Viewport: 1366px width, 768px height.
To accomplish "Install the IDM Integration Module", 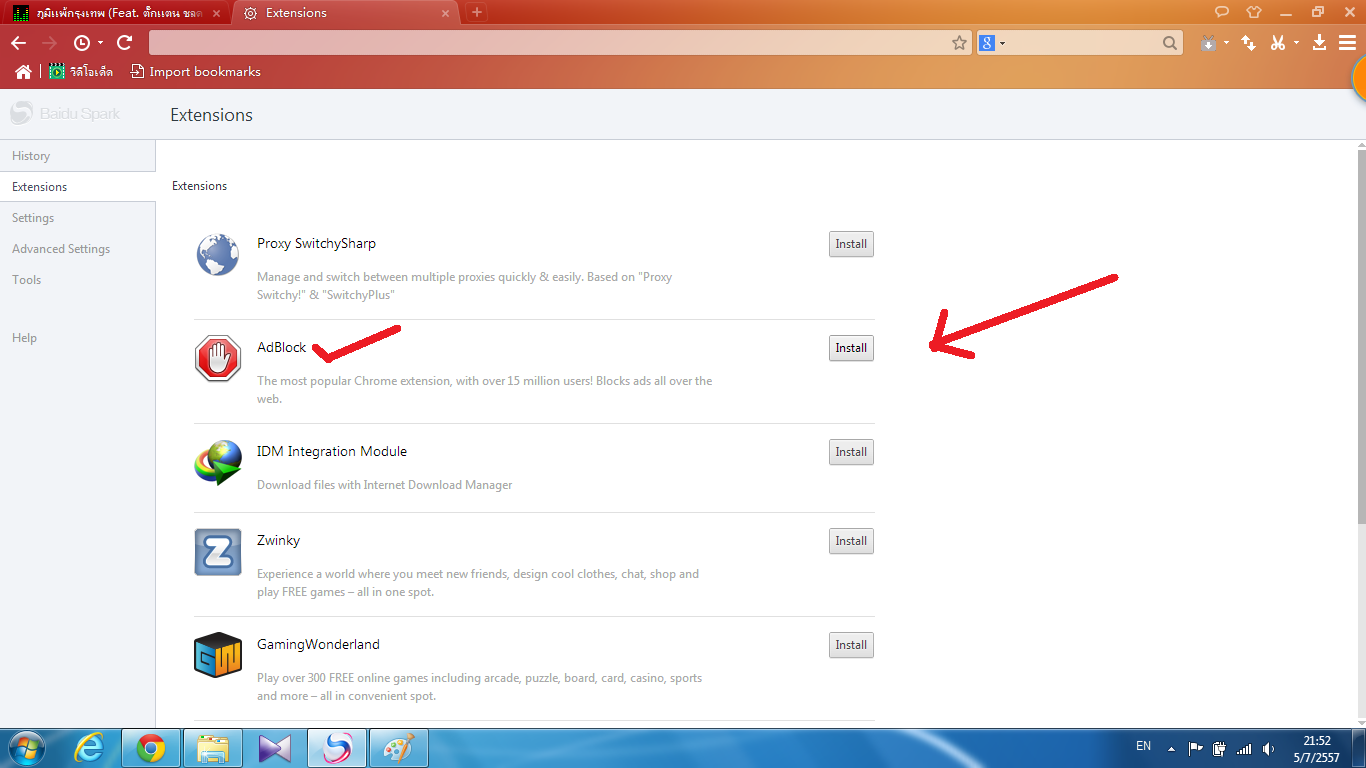I will point(851,452).
